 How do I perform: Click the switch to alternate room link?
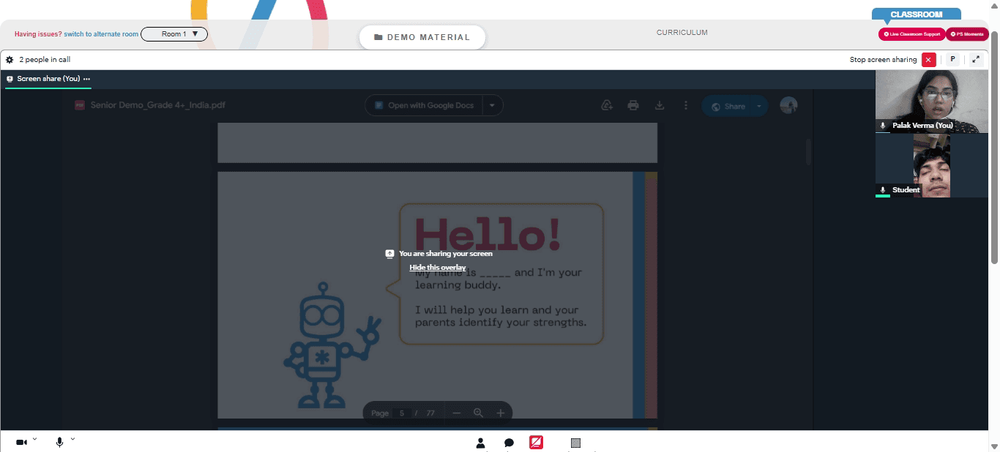click(101, 34)
